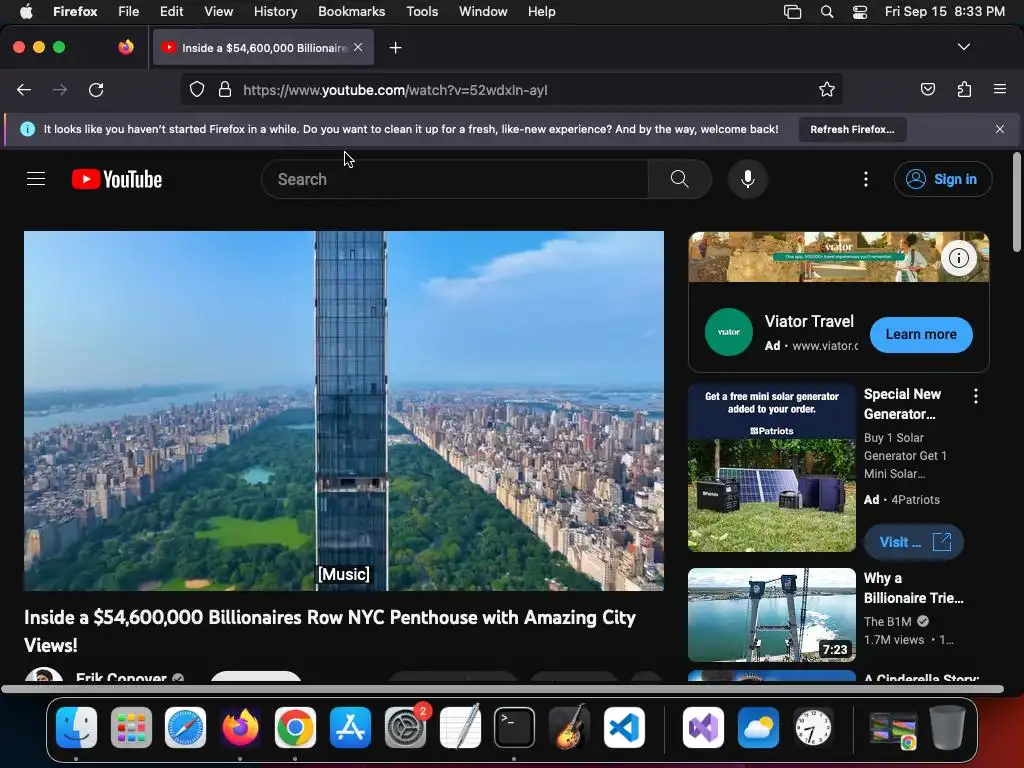Click the horizontal page scrollbar
The height and width of the screenshot is (768, 1024).
pos(502,689)
